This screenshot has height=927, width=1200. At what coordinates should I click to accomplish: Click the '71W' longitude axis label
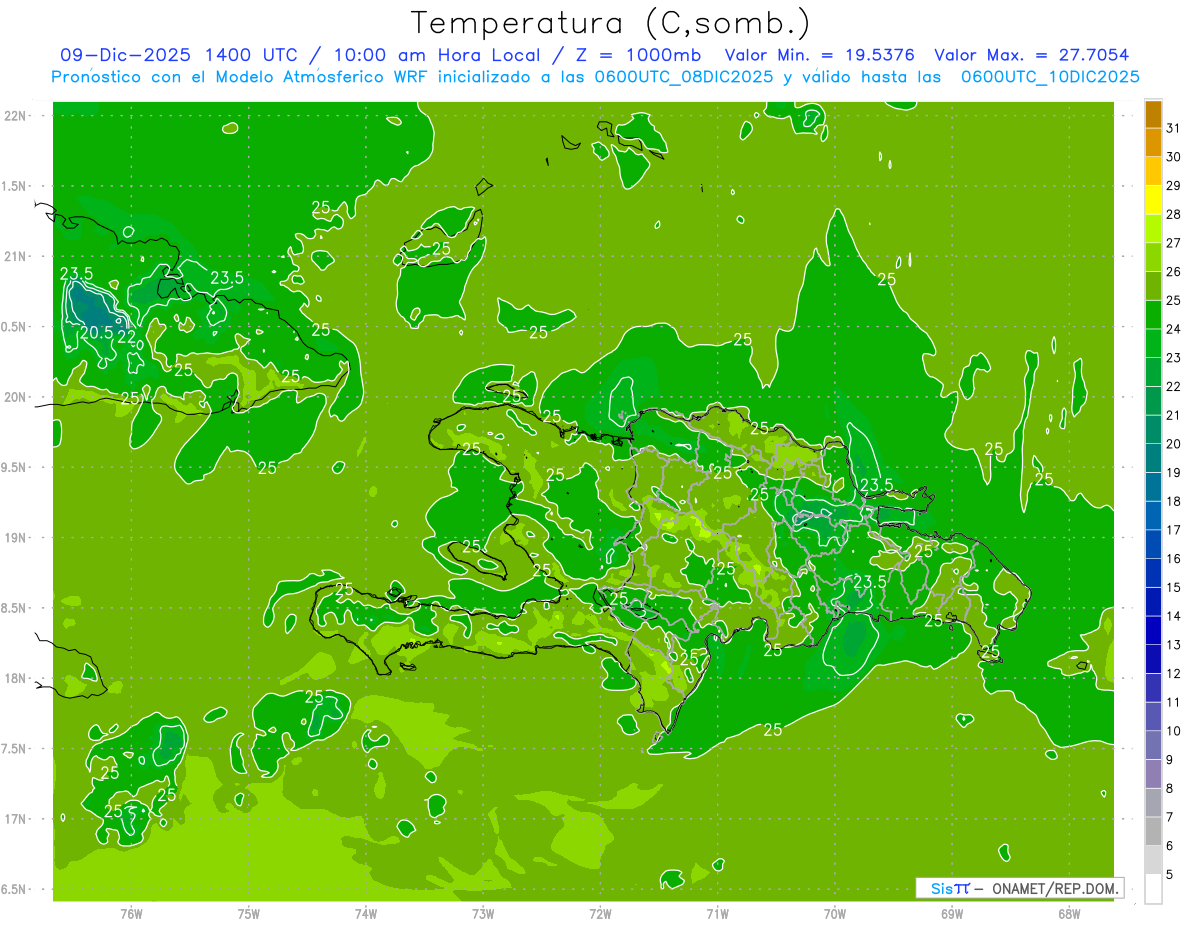(x=717, y=913)
